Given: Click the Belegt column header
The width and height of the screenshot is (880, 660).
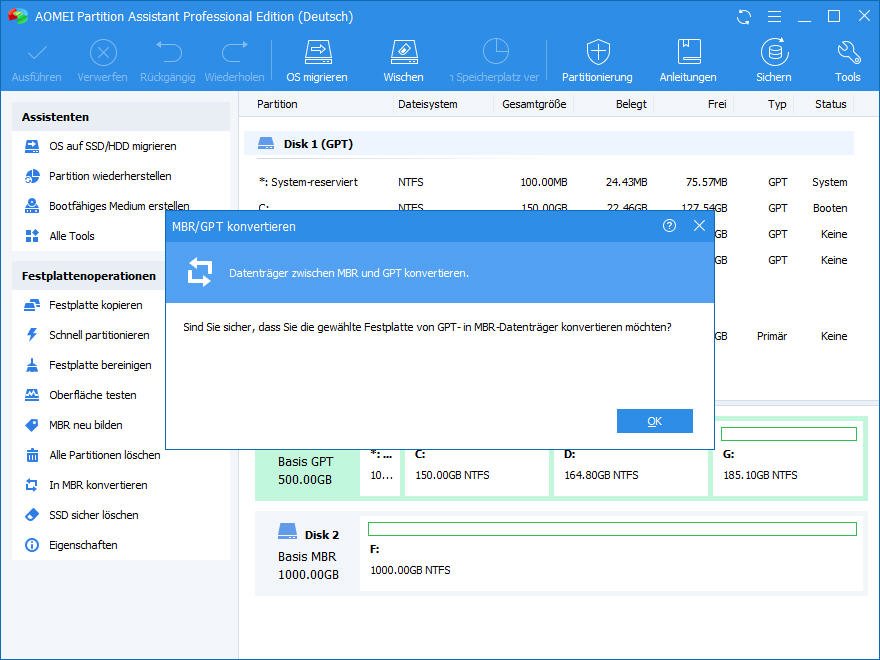Looking at the screenshot, I should coord(631,104).
